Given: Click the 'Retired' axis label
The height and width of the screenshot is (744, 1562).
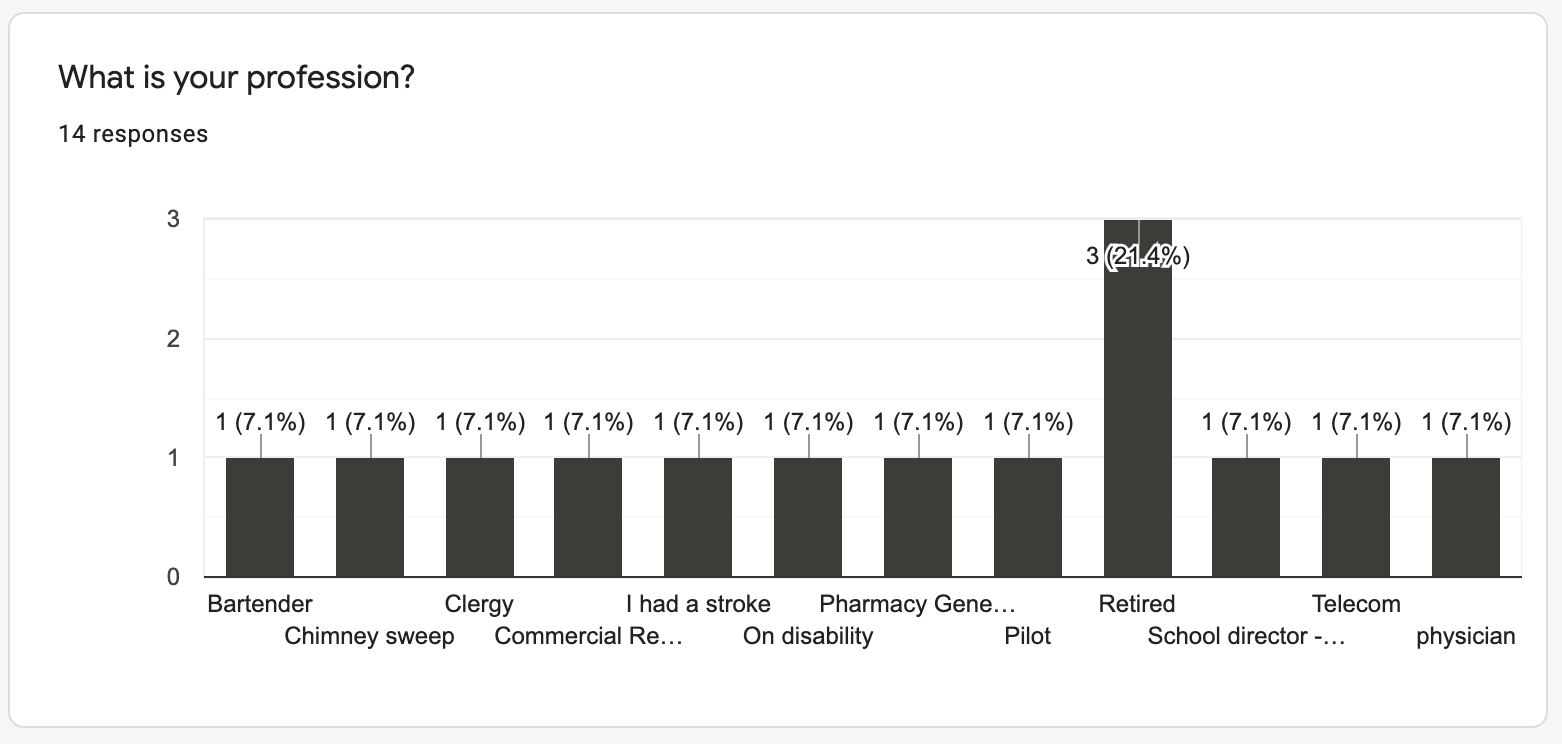Looking at the screenshot, I should click(x=1137, y=604).
